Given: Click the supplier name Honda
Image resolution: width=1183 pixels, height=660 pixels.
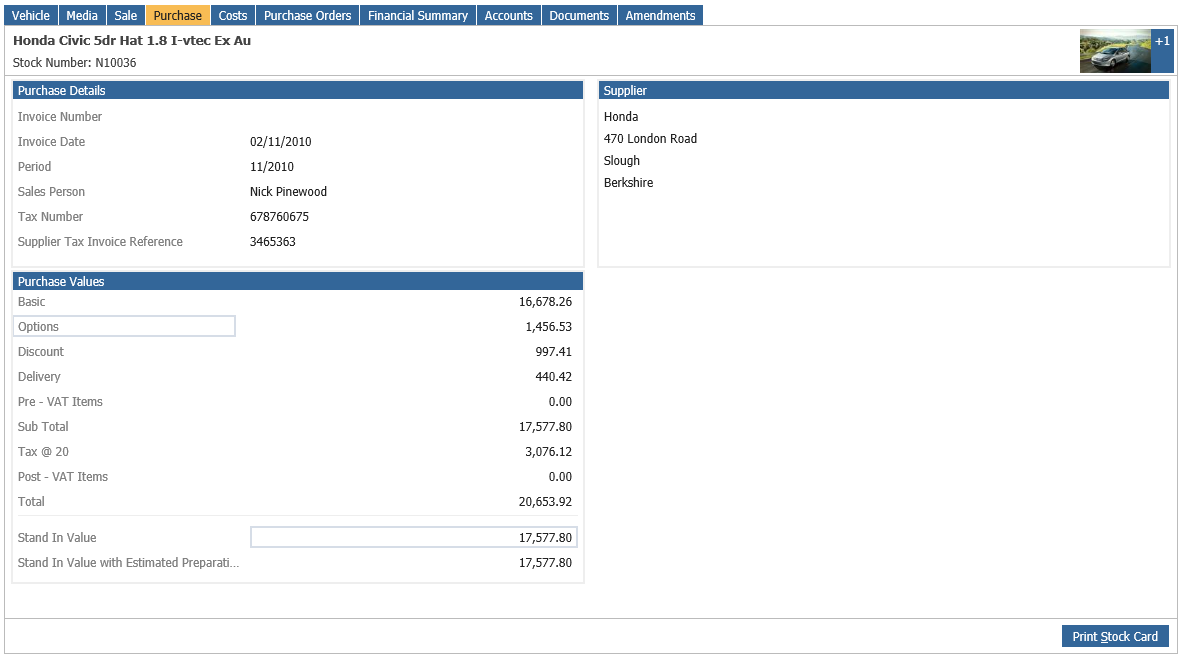Looking at the screenshot, I should point(621,117).
